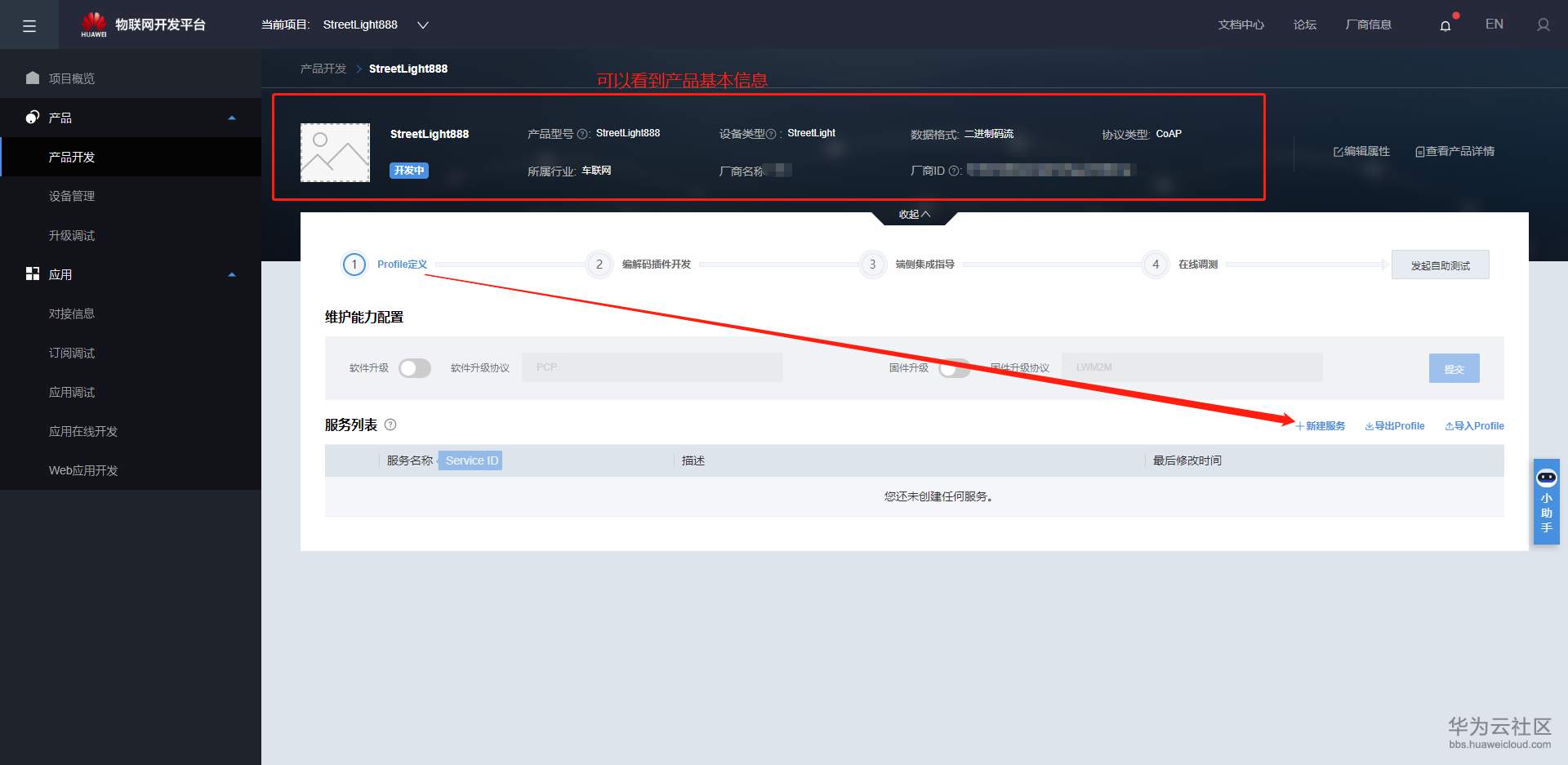The width and height of the screenshot is (1568, 765).
Task: Click the help icon beside 厂商ID
Action: [x=953, y=171]
